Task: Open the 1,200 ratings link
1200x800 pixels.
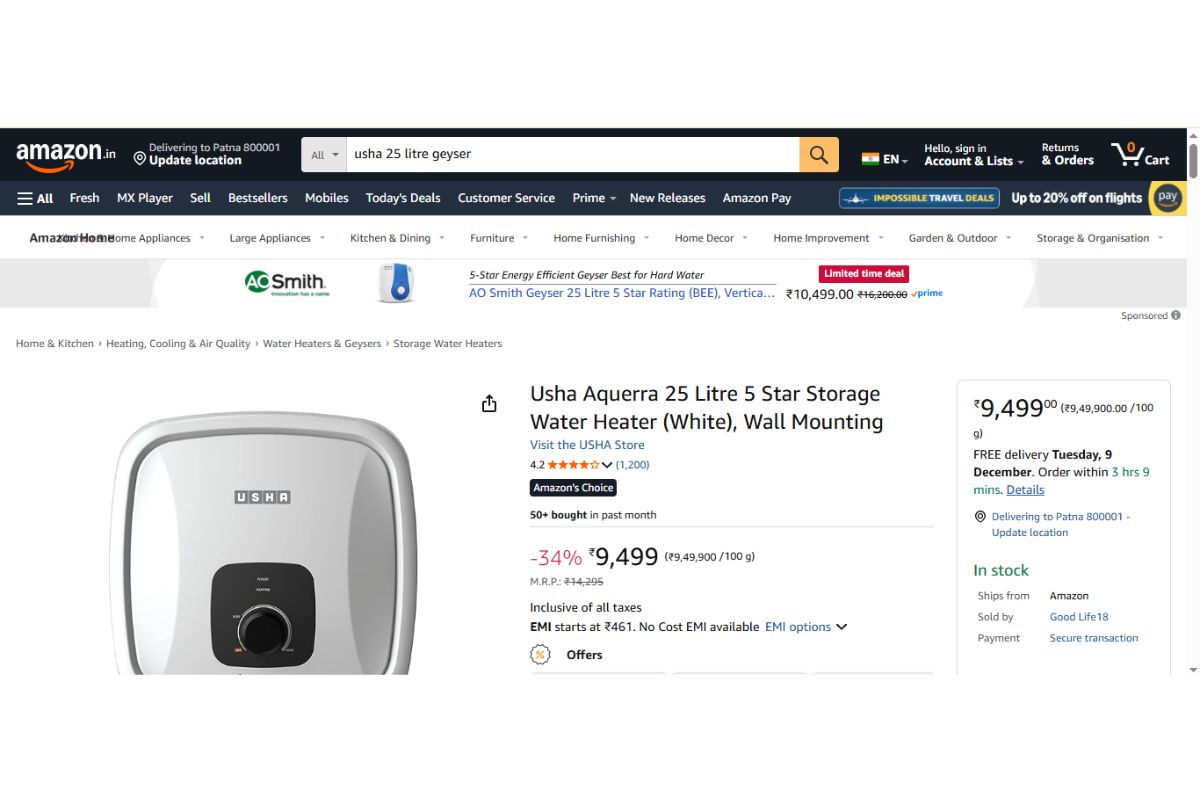Action: [x=633, y=464]
